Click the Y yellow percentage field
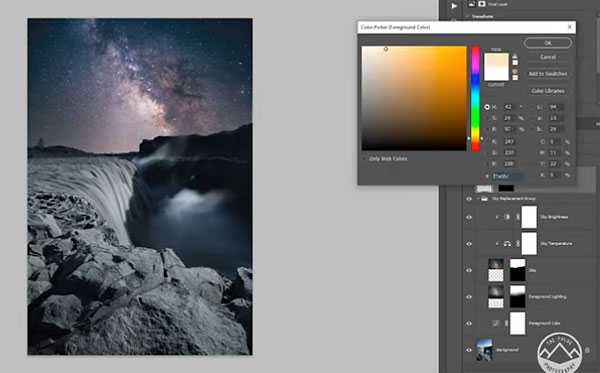This screenshot has height=373, width=600. (x=555, y=164)
